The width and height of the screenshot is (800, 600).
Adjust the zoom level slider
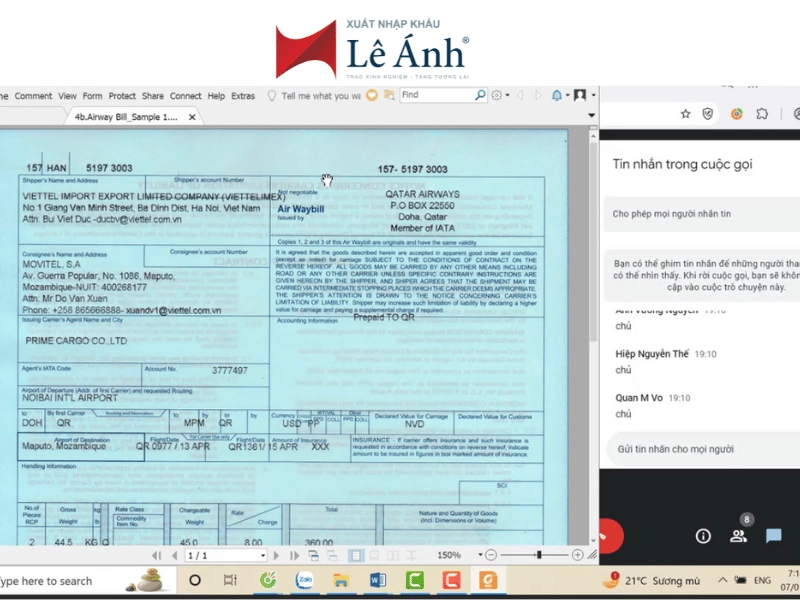pos(538,555)
